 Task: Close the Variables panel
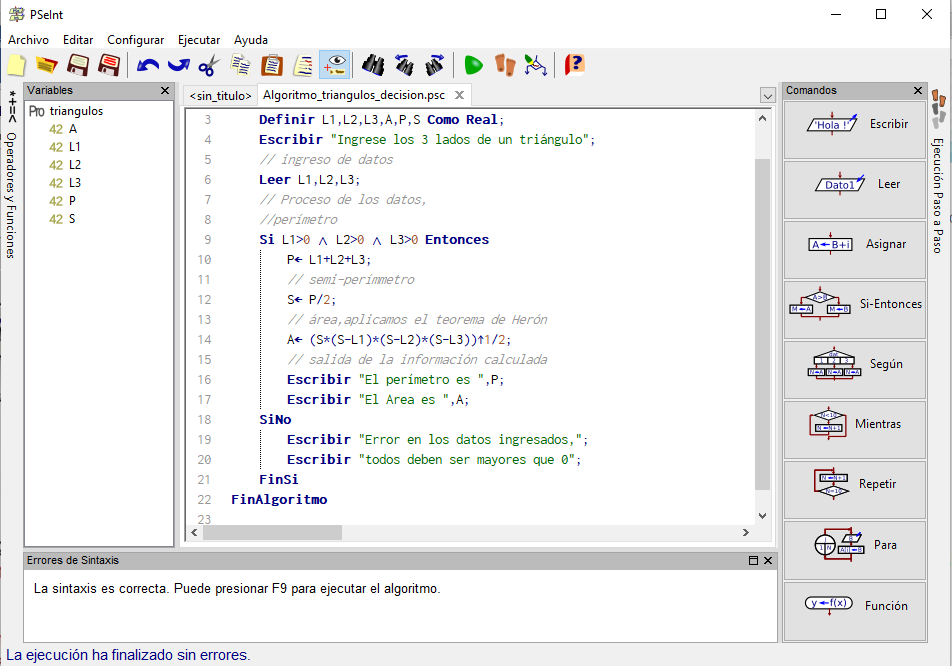tap(165, 90)
